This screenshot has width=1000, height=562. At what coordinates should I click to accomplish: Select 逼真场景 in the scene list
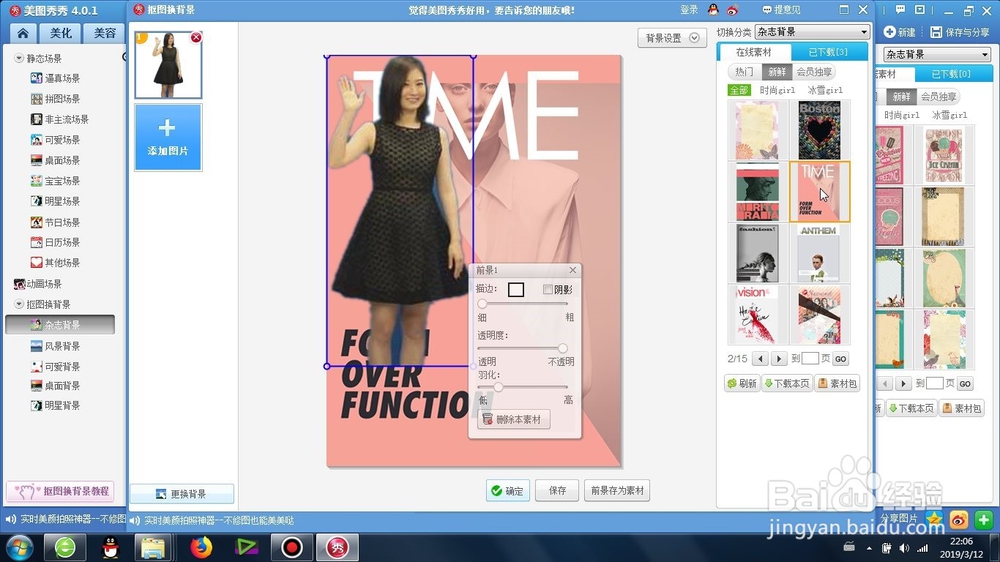click(55, 78)
